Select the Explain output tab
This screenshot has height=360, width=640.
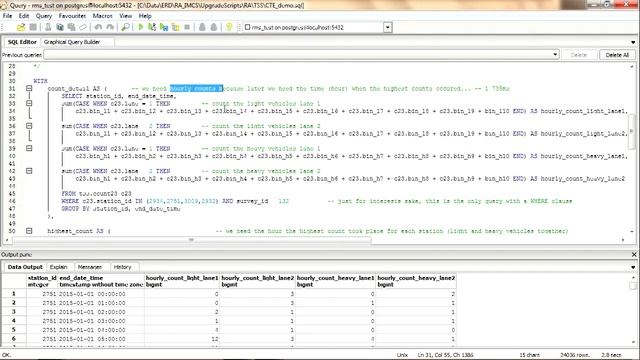click(x=58, y=267)
